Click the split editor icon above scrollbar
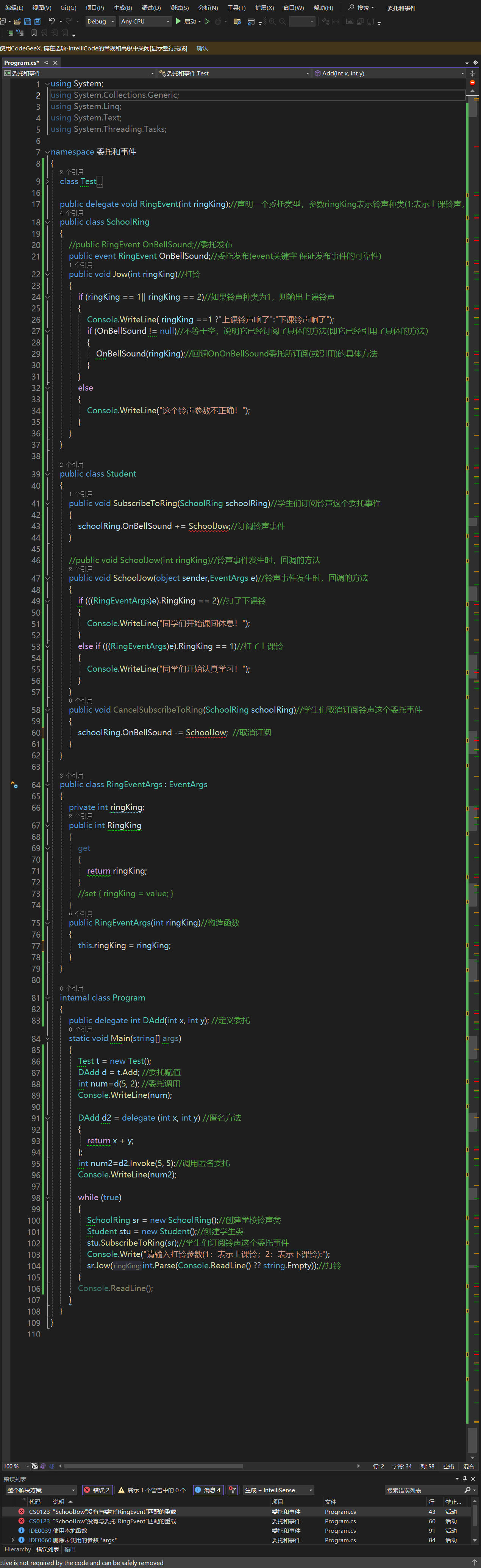This screenshot has height=1568, width=481. 472,73
